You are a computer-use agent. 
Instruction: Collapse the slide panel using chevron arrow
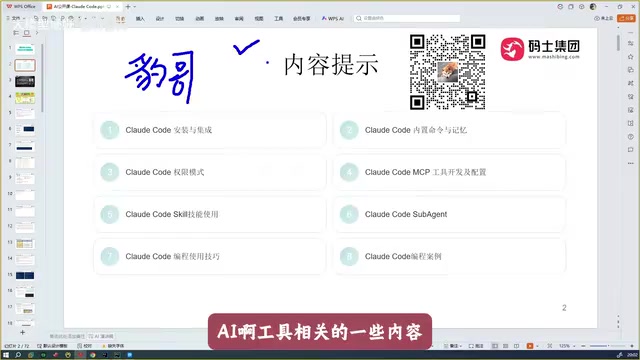click(37, 33)
